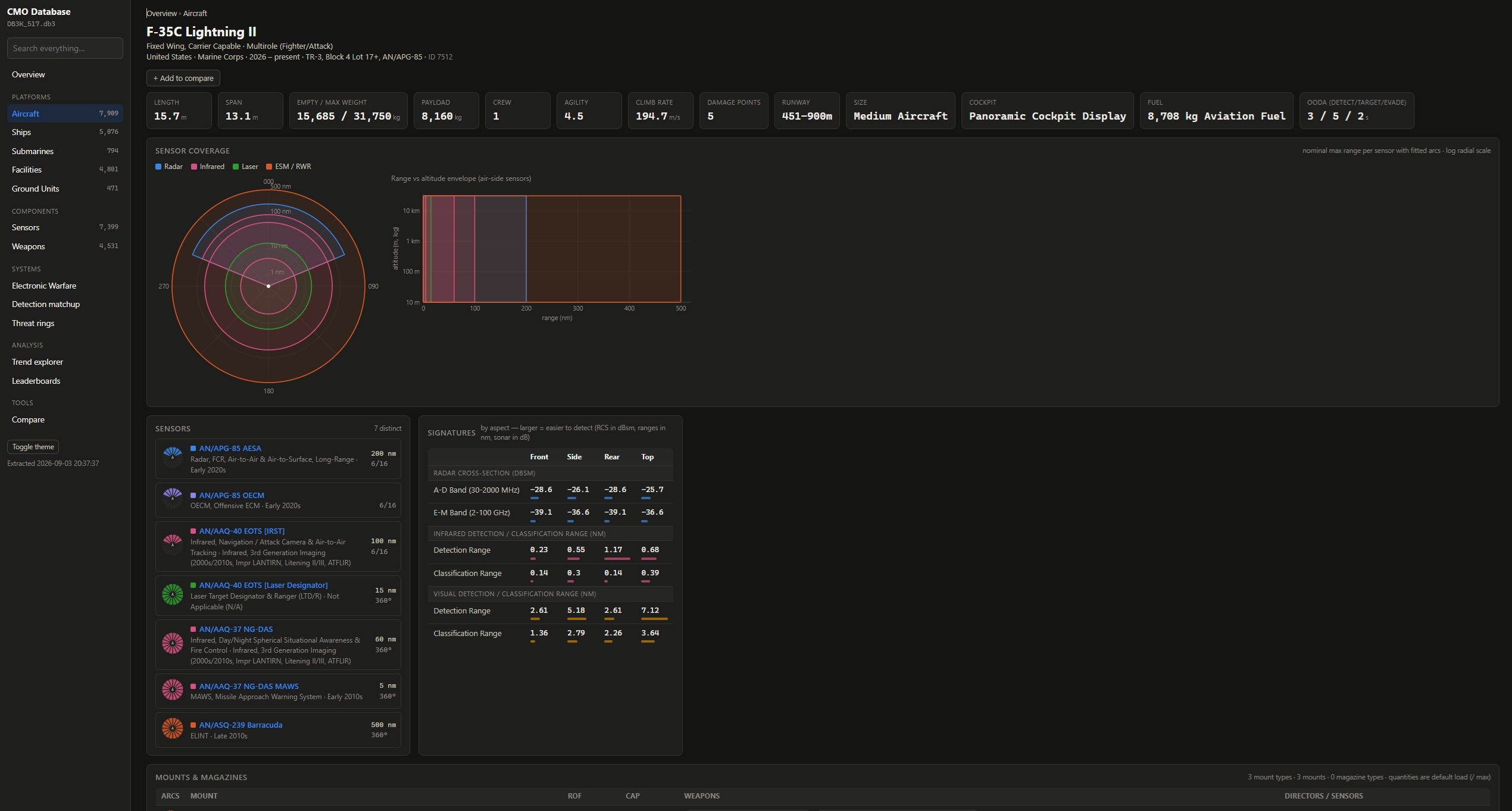Open the Leaderboards page

point(65,381)
